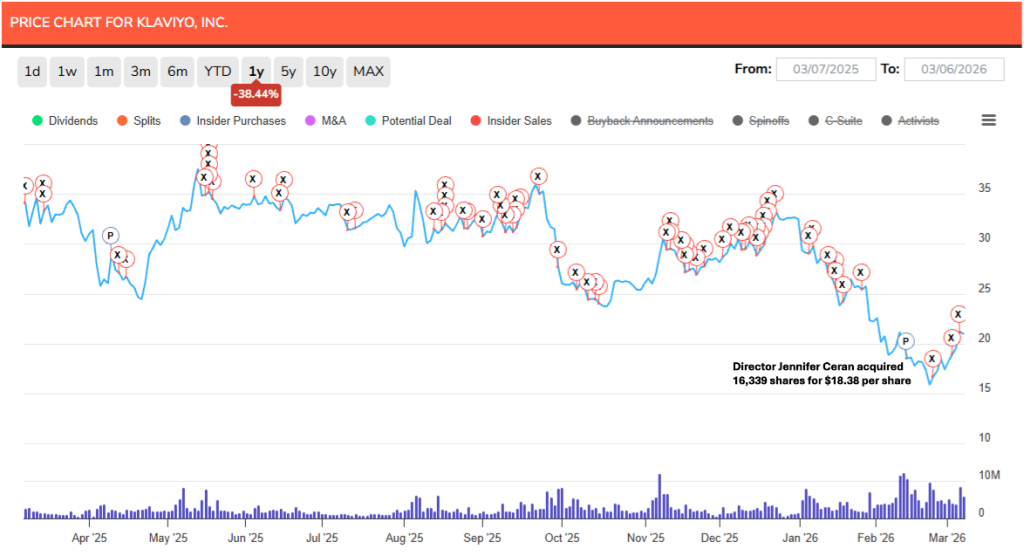This screenshot has height=556, width=1024.
Task: Select the 10y time range
Action: pos(325,71)
